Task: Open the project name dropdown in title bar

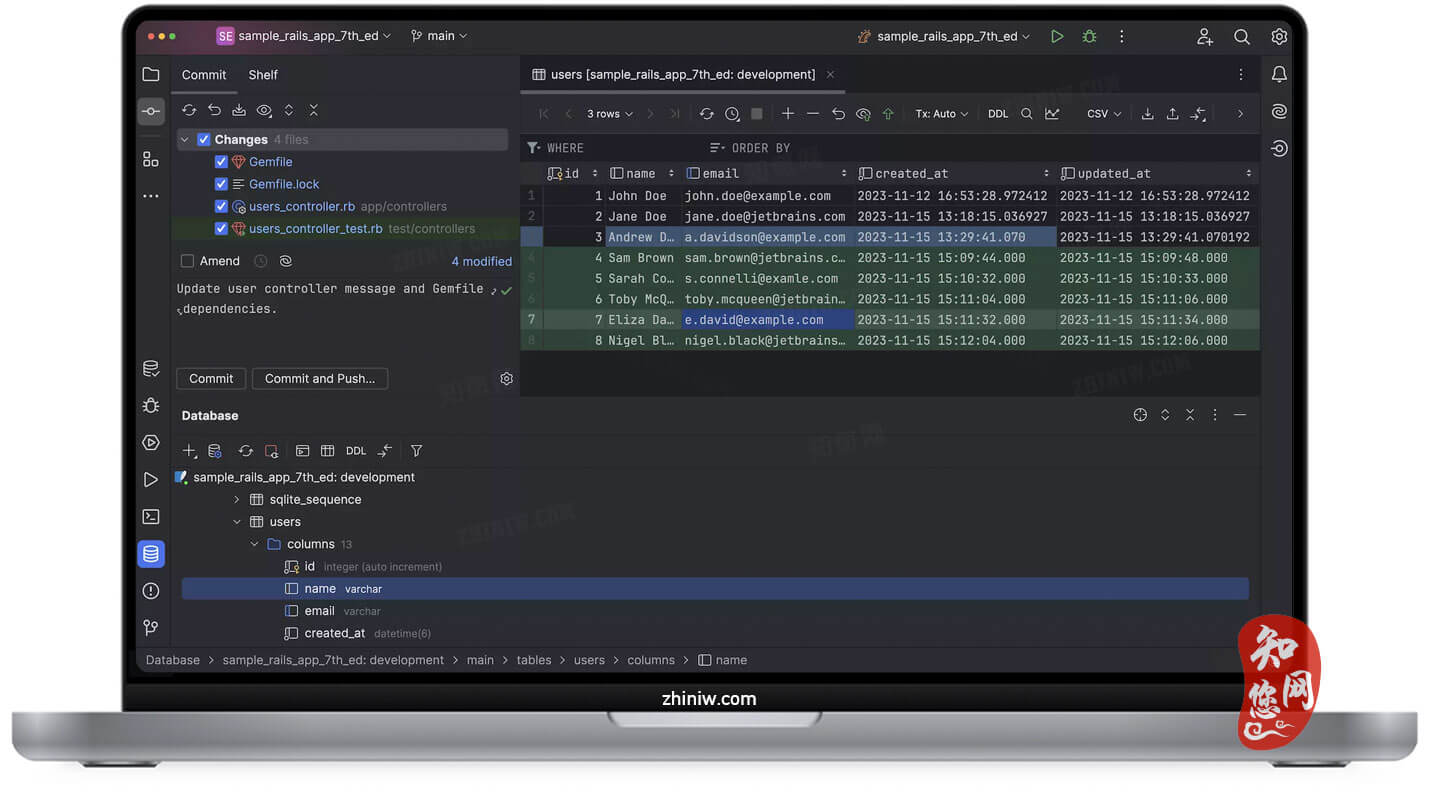Action: (304, 36)
